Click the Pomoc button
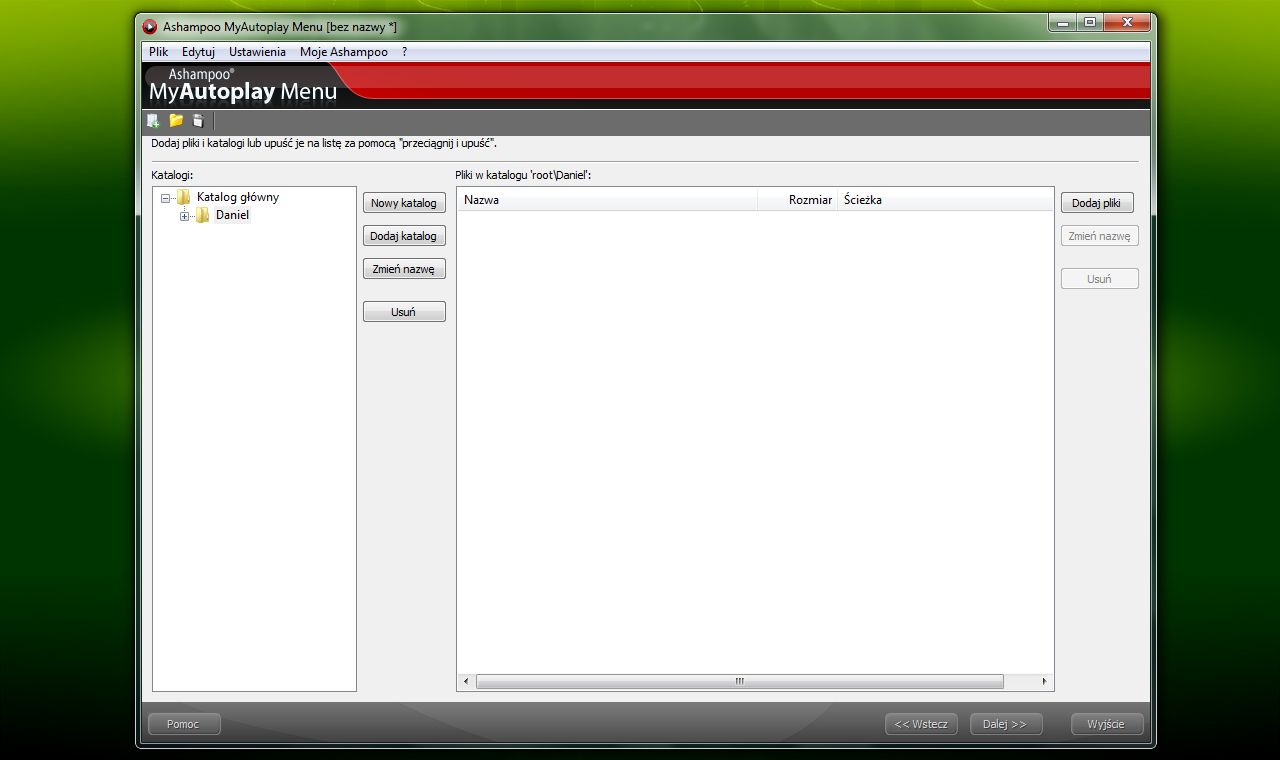Viewport: 1280px width, 760px height. pyautogui.click(x=184, y=724)
